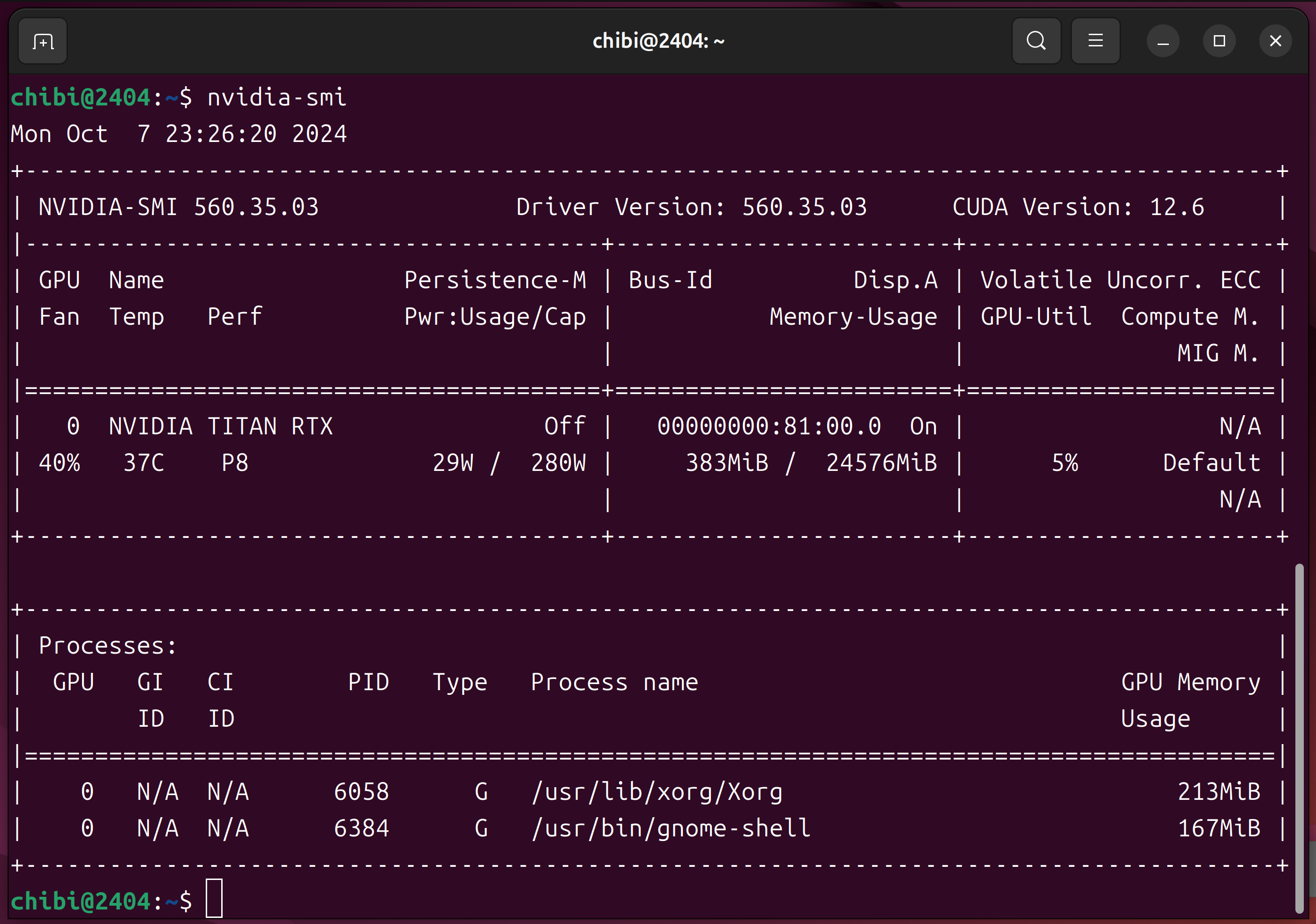1316x924 pixels.
Task: Close the terminal window
Action: click(1275, 41)
